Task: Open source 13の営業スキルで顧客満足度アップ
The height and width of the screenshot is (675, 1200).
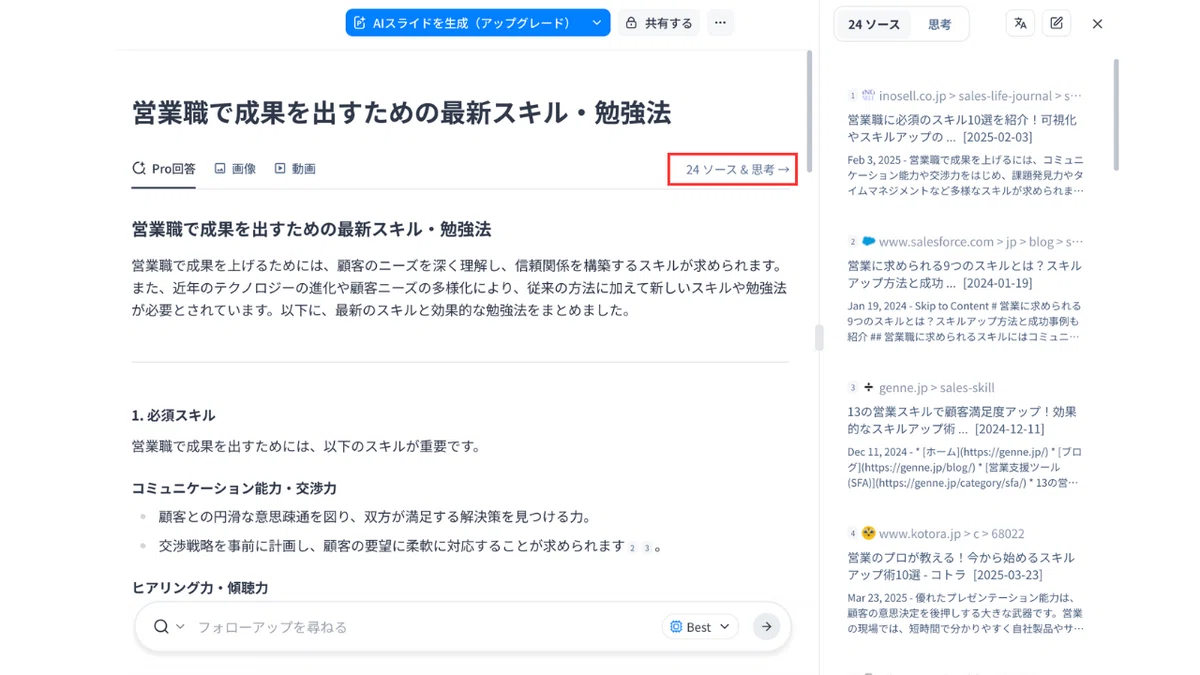Action: pyautogui.click(x=962, y=420)
